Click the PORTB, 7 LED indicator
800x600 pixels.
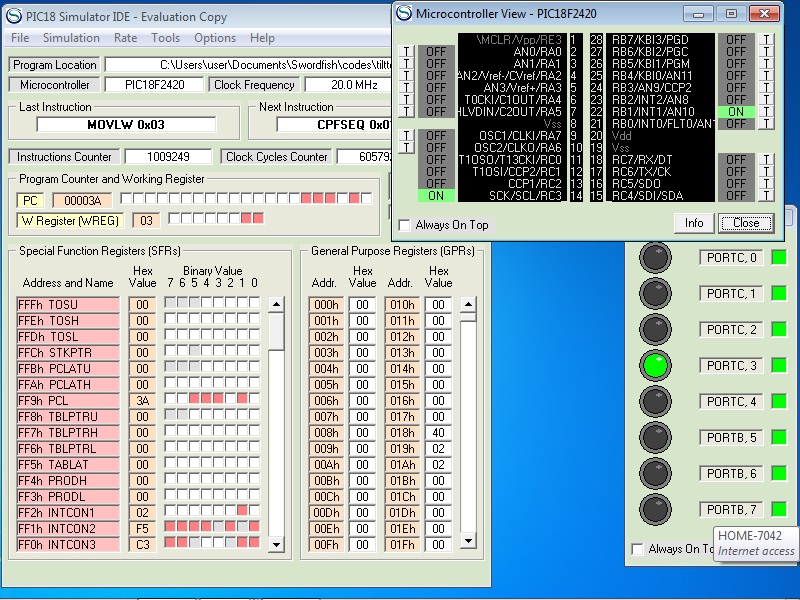655,509
